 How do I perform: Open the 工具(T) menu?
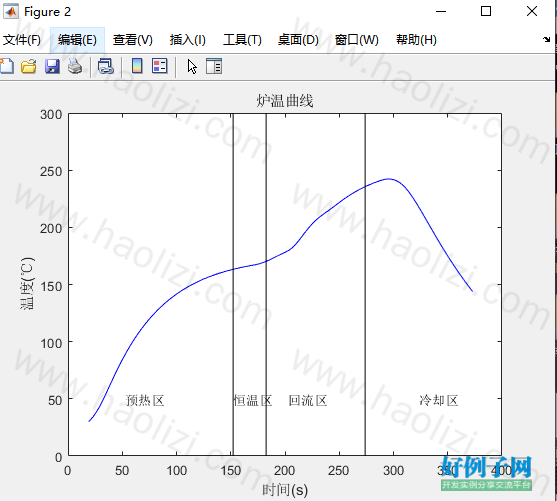pos(242,40)
